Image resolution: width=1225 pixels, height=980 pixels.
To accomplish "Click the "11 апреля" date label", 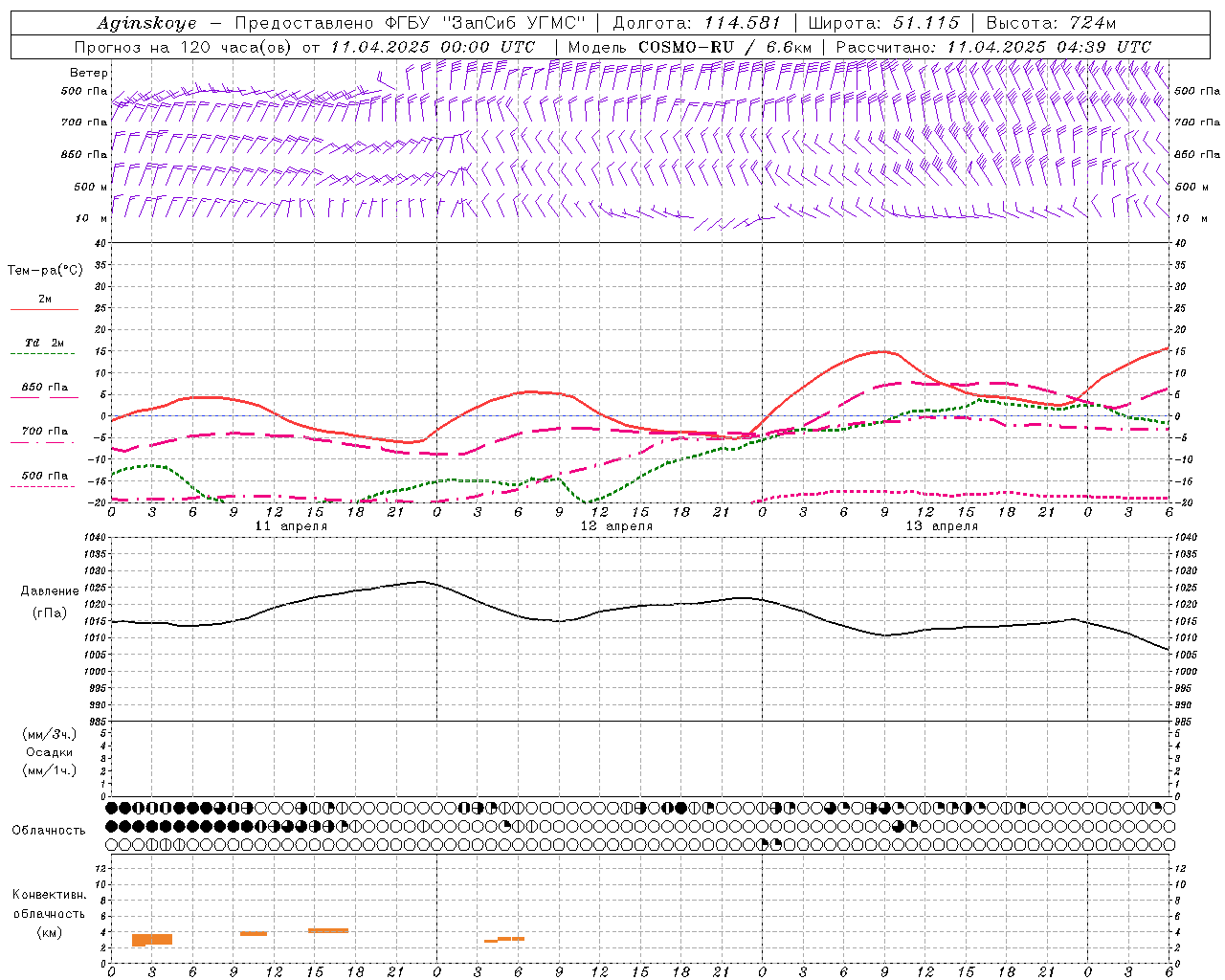I will pos(291,526).
